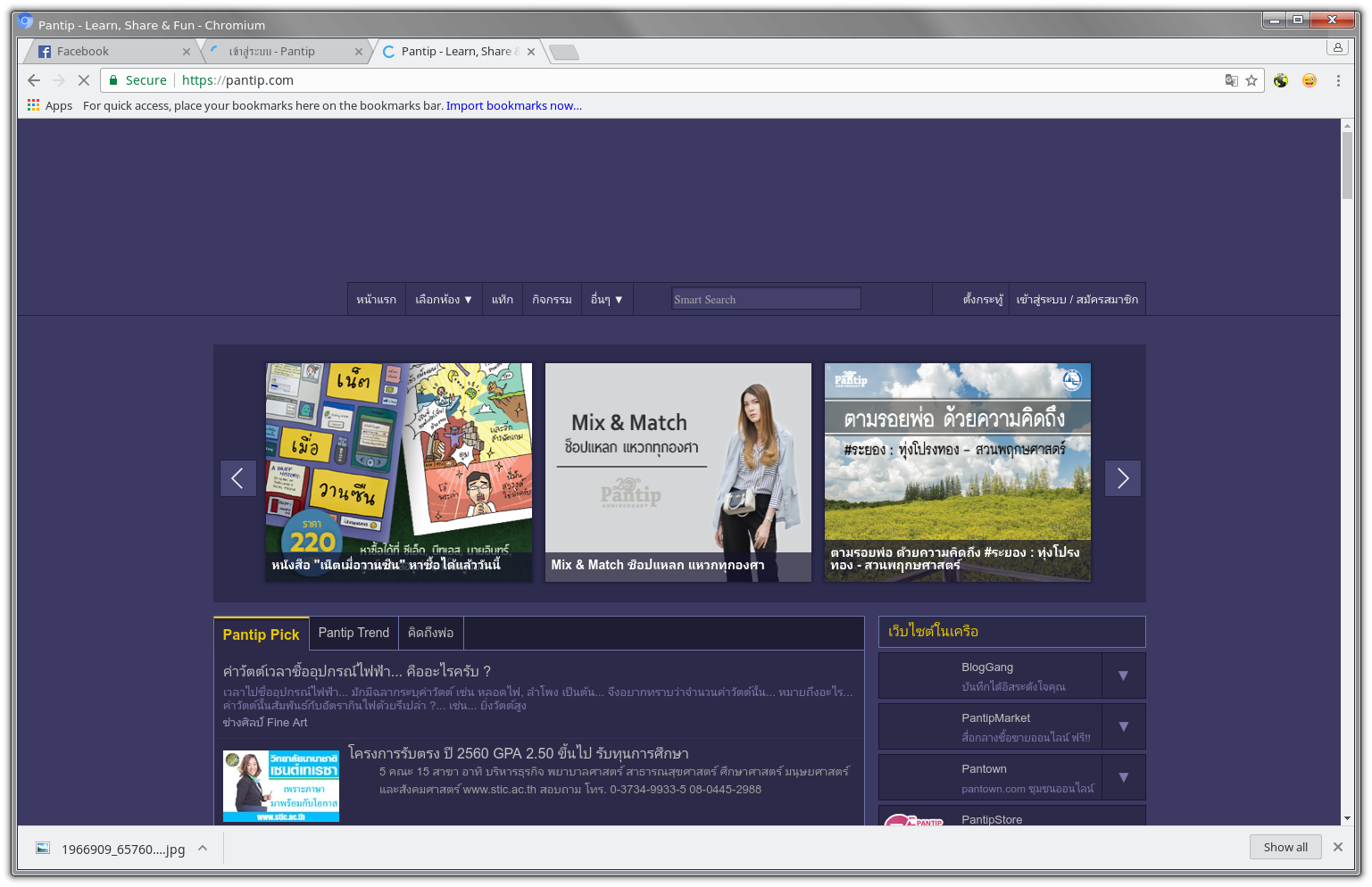Open the ตามรอยพ่อ ด้วยความคิดถึง slide thumbnail
Viewport: 1372px width, 887px height.
[x=958, y=472]
